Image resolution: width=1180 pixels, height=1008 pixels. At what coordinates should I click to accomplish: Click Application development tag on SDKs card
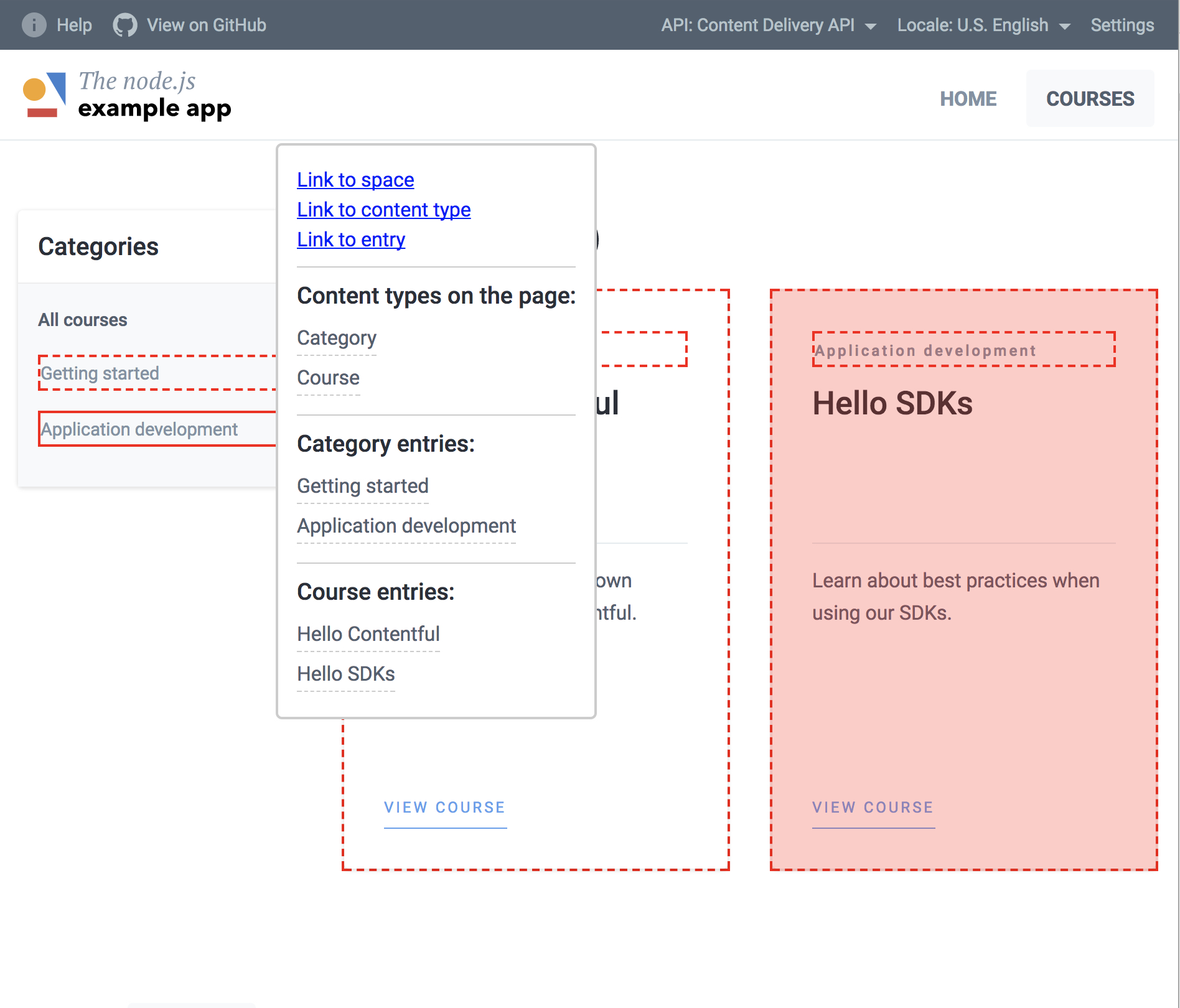pyautogui.click(x=963, y=350)
